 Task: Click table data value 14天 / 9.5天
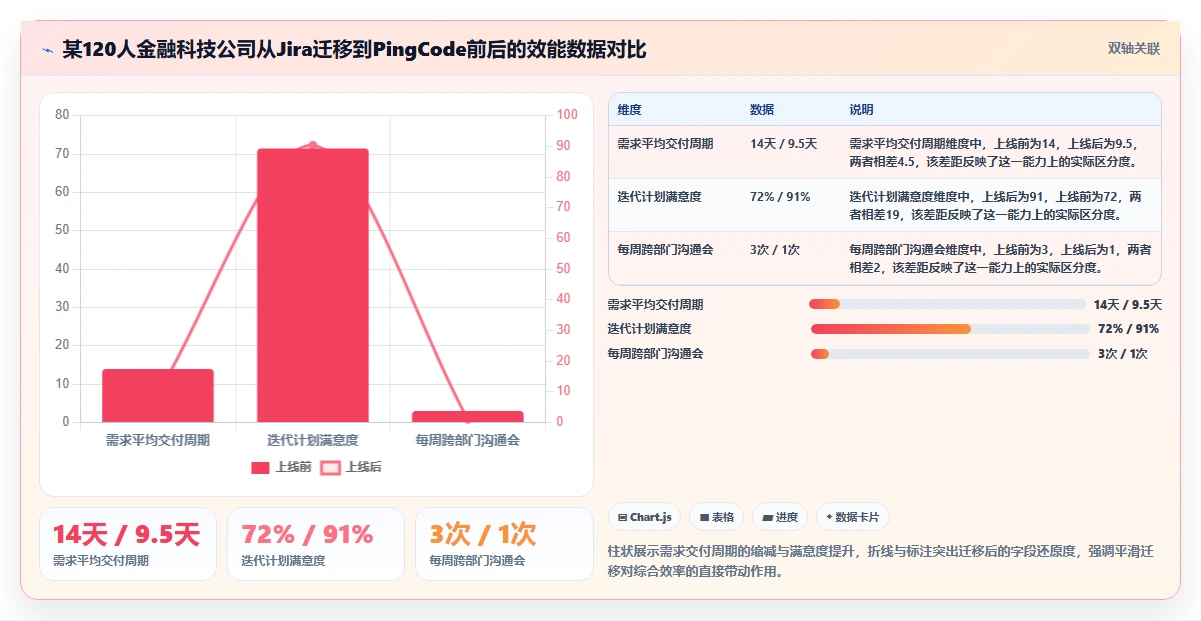784,144
